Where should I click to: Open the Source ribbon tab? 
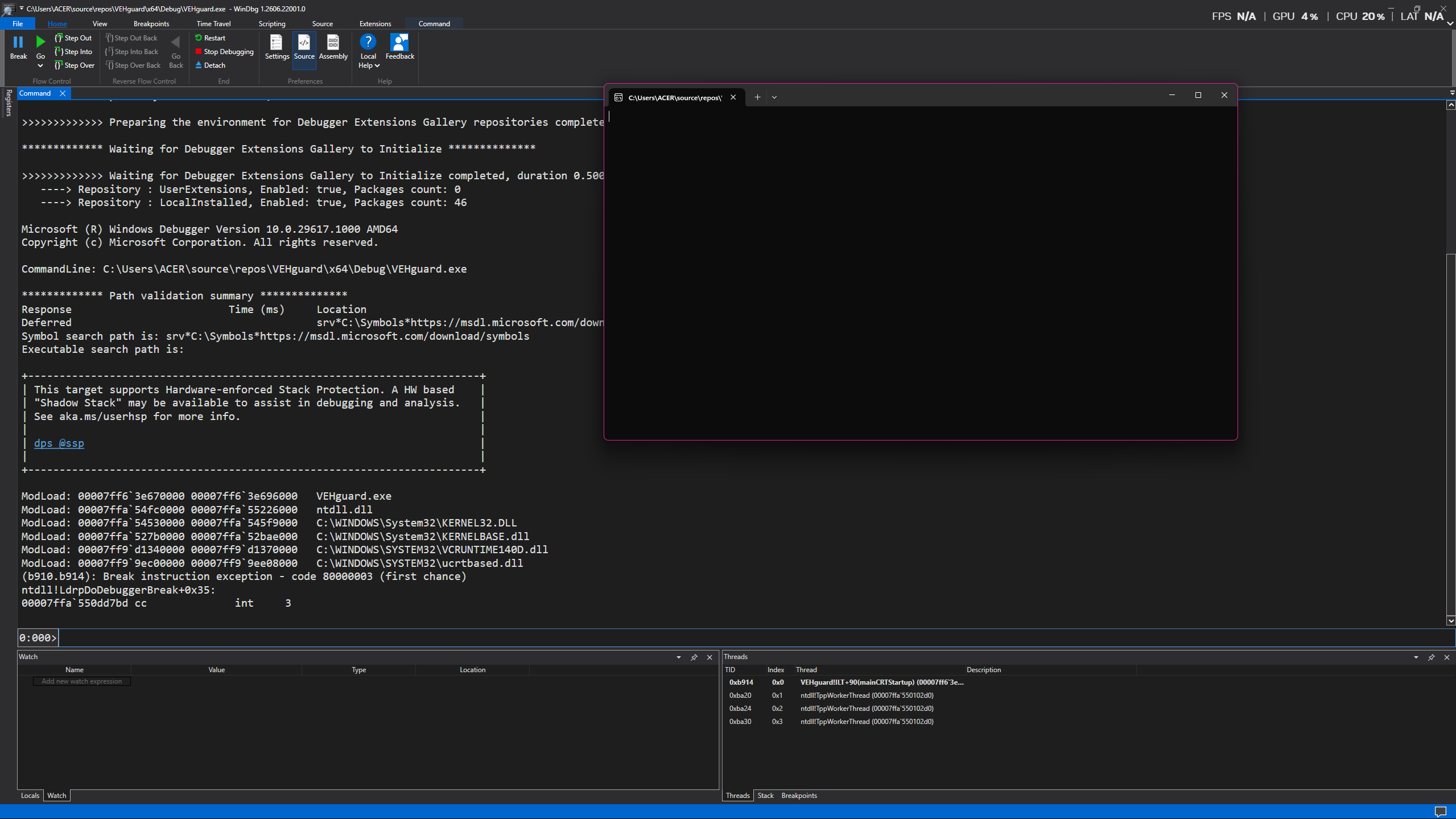coord(322,24)
